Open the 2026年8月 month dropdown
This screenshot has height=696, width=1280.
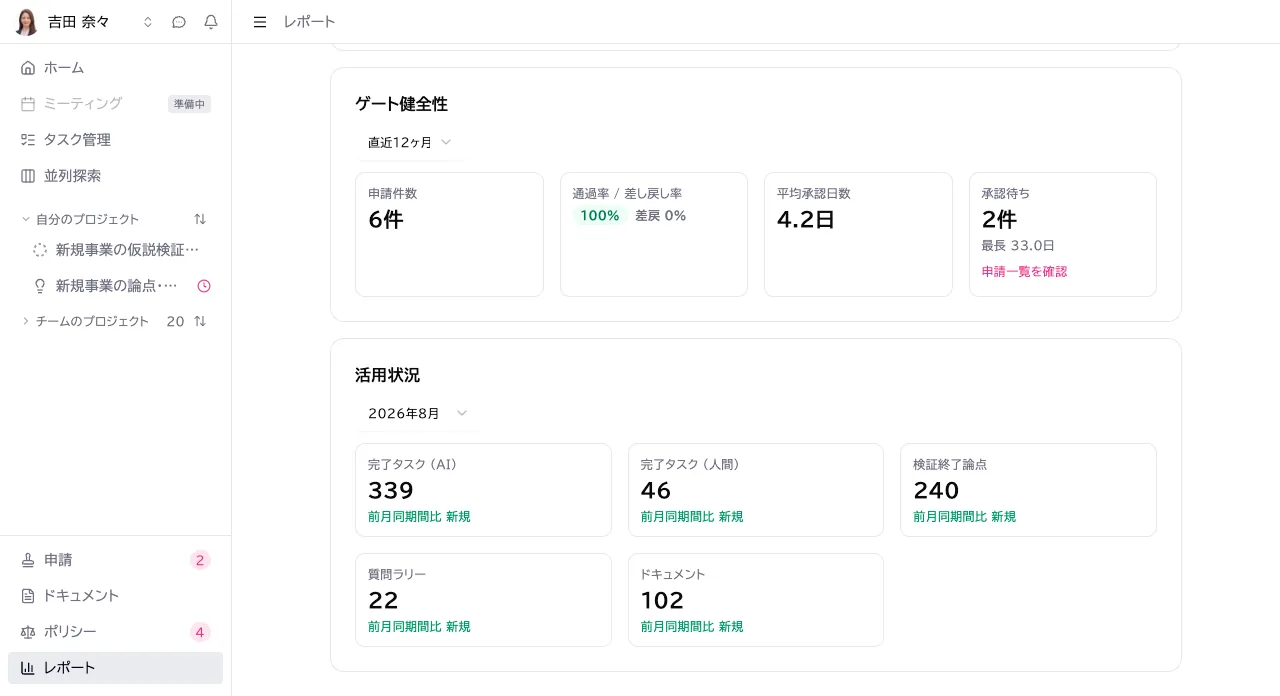pyautogui.click(x=417, y=413)
